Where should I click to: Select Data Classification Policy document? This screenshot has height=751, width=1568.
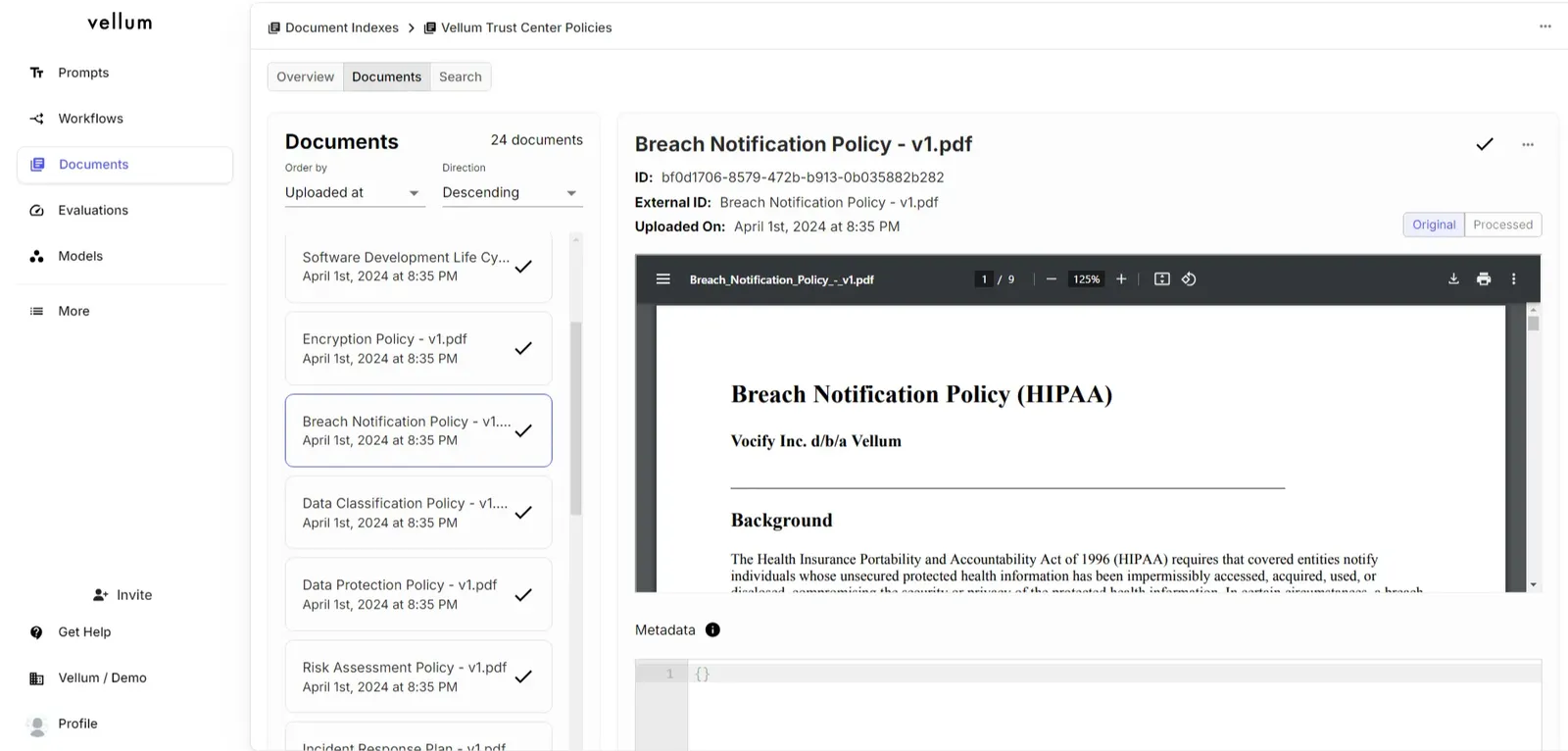pyautogui.click(x=418, y=513)
